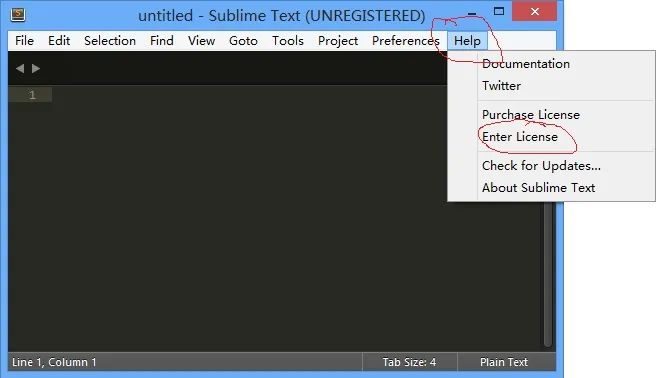The width and height of the screenshot is (657, 378).
Task: Close the open Help menu
Action: click(x=467, y=41)
